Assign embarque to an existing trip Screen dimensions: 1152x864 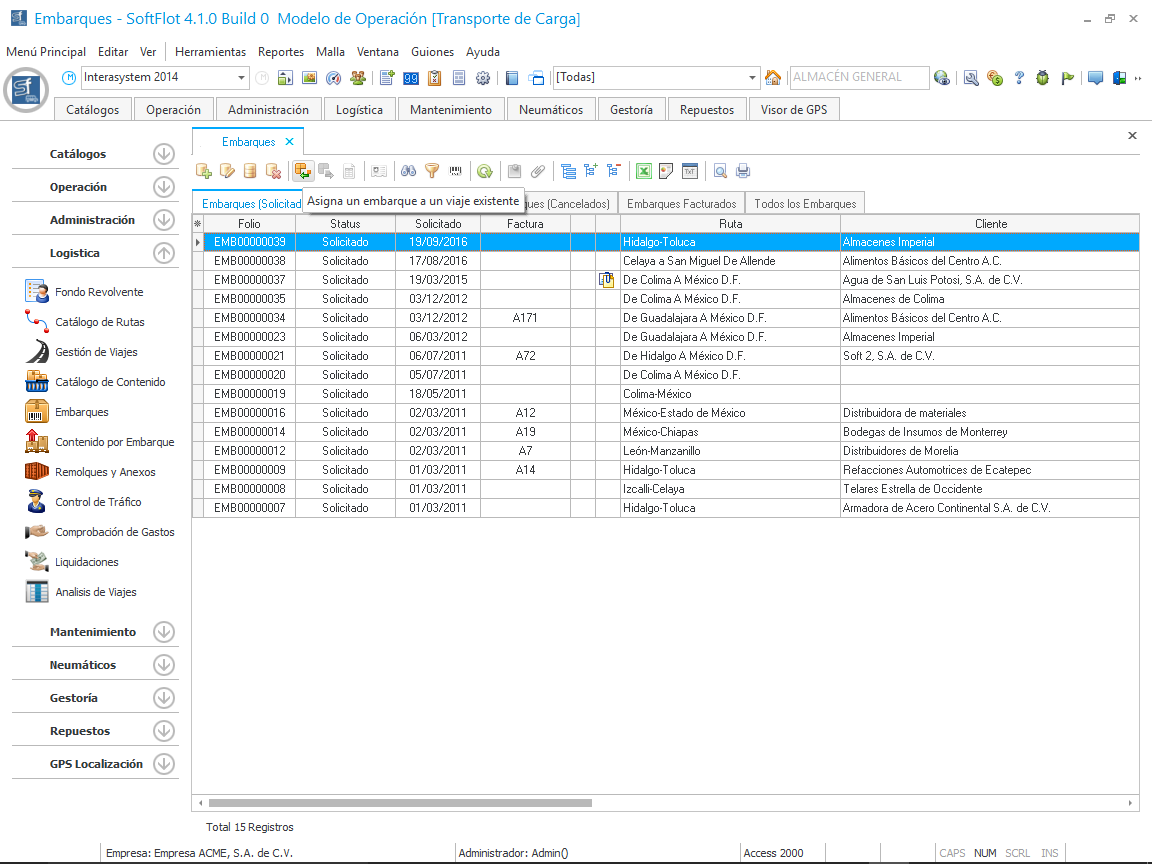[303, 171]
